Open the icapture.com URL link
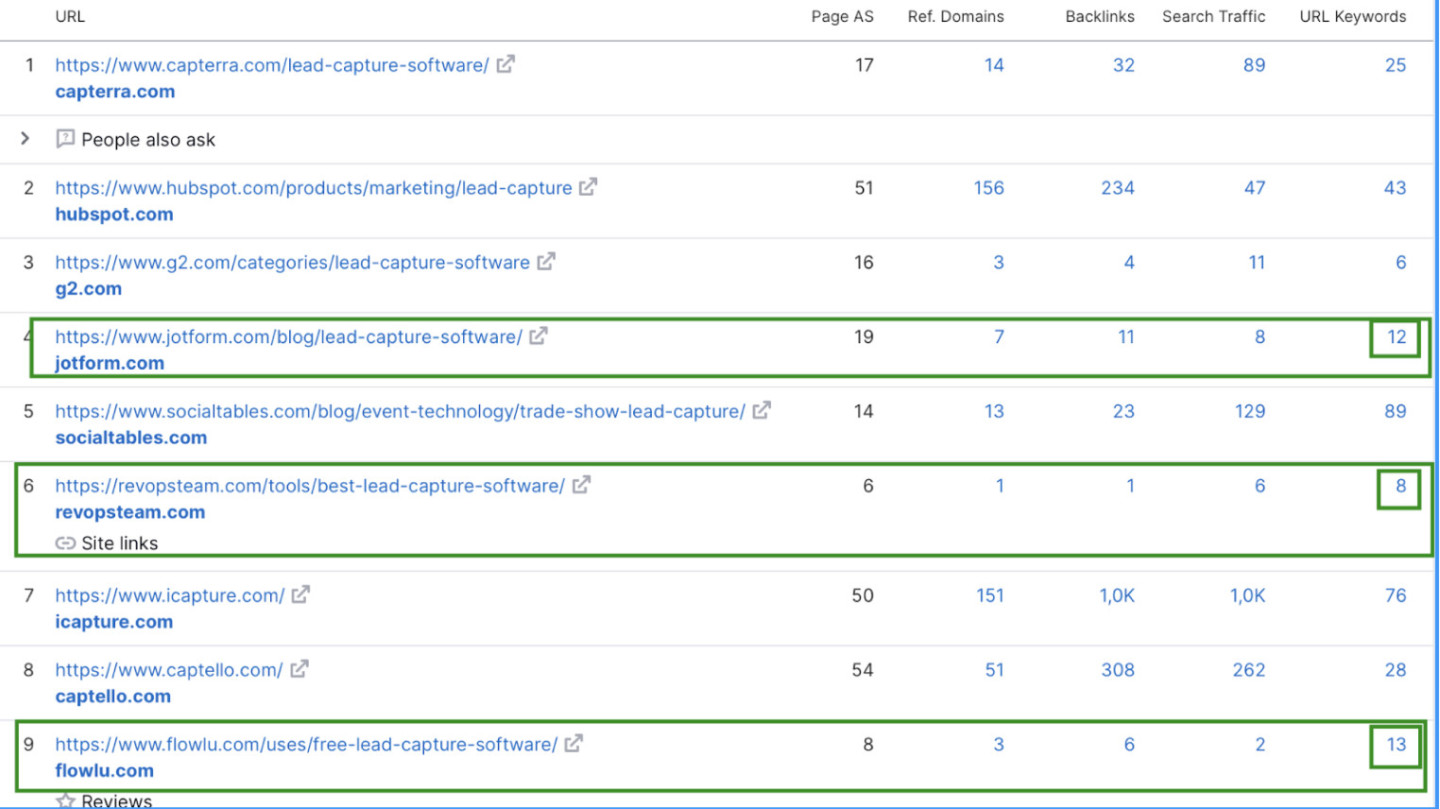 [170, 596]
